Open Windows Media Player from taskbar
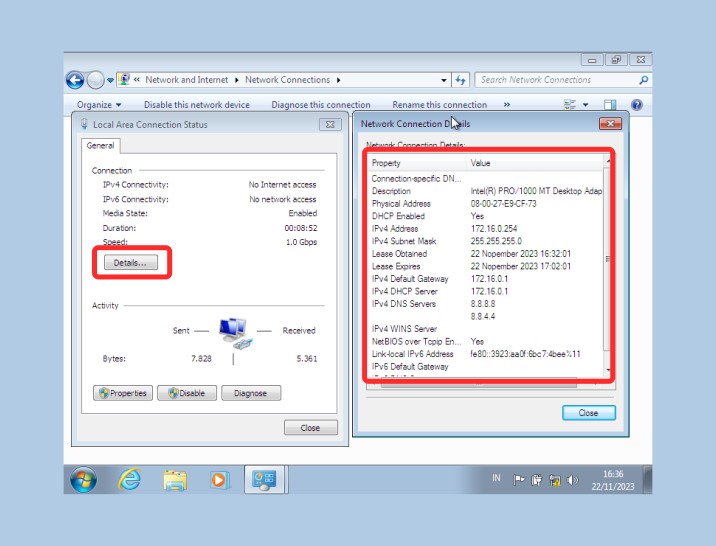This screenshot has height=546, width=716. (x=220, y=480)
